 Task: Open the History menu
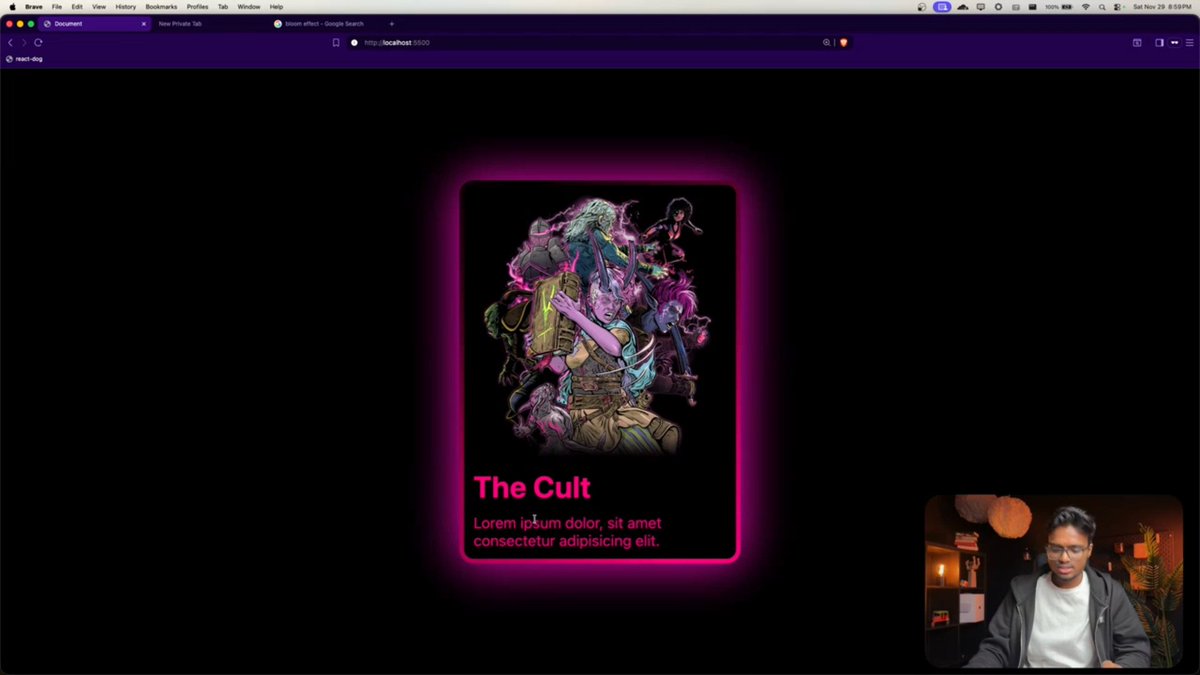[125, 6]
